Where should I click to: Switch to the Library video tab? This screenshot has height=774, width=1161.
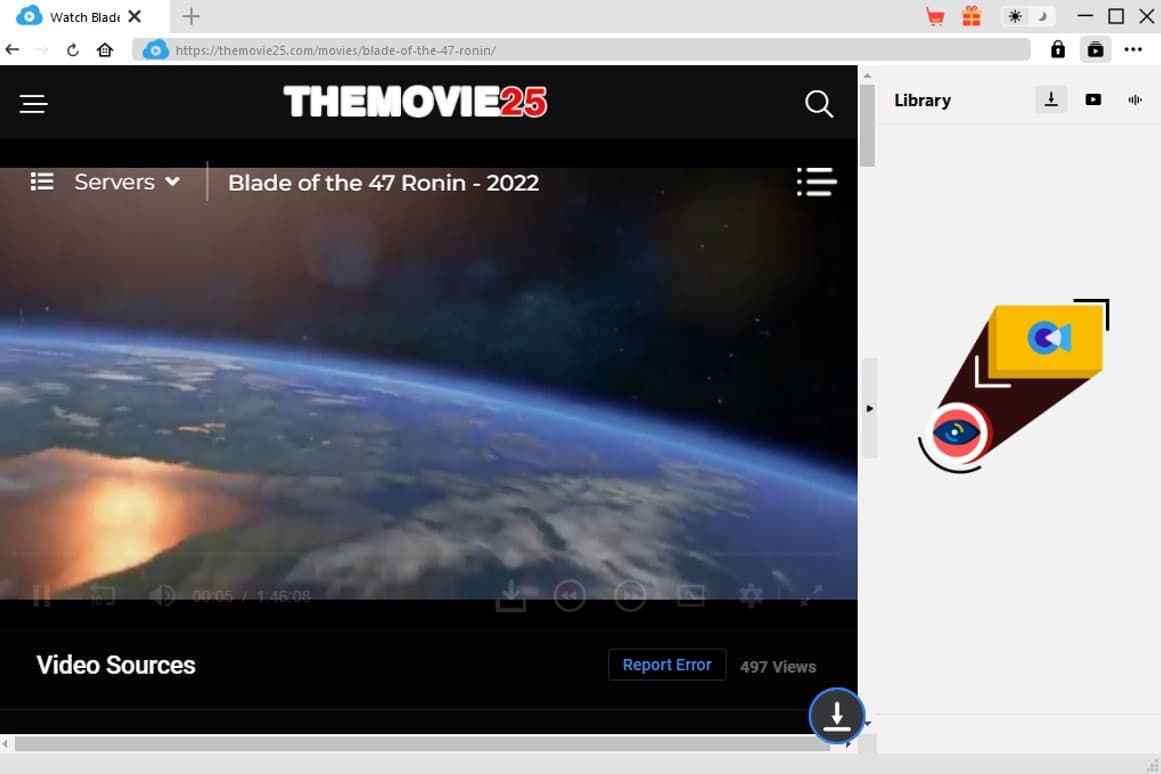tap(1093, 99)
